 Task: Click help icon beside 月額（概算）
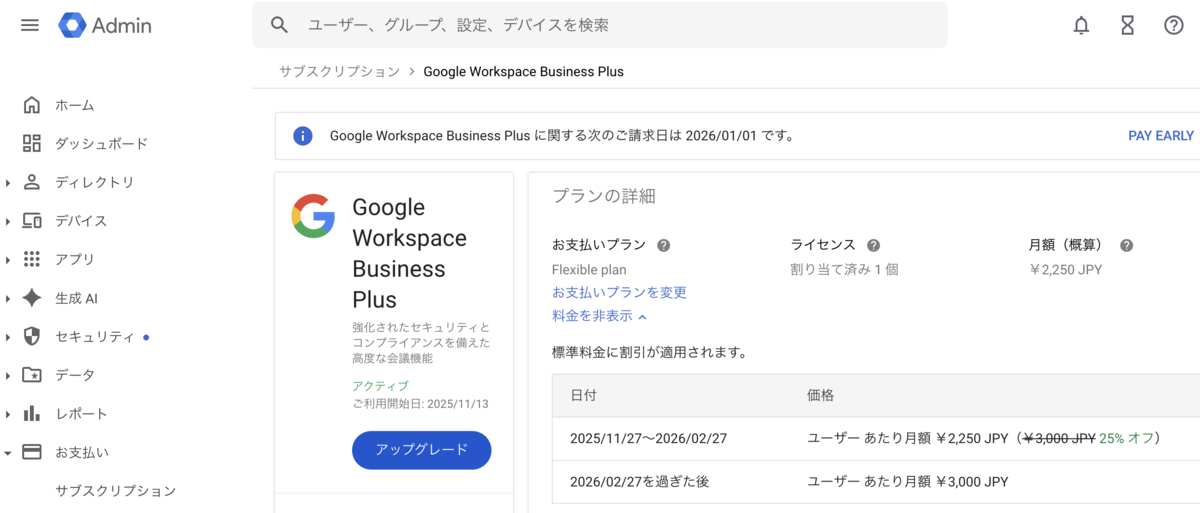[x=1126, y=245]
